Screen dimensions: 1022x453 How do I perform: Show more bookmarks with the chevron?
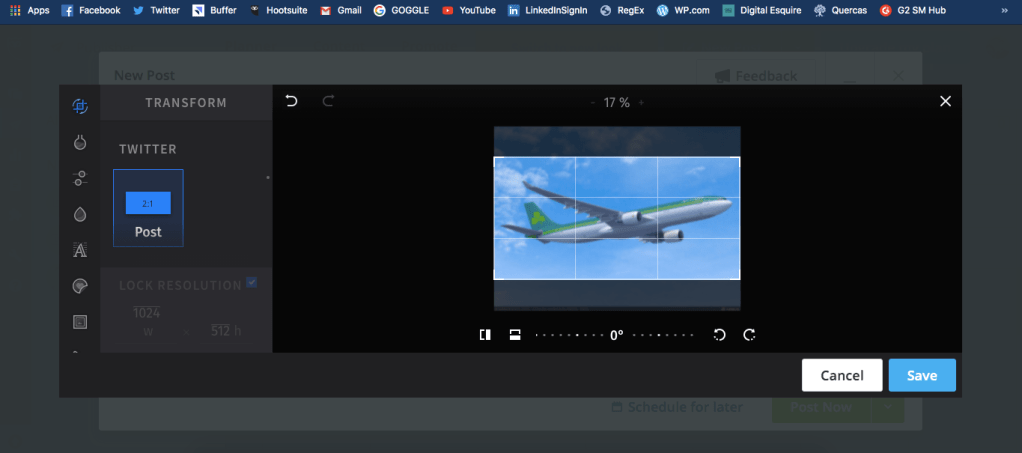coord(1003,10)
